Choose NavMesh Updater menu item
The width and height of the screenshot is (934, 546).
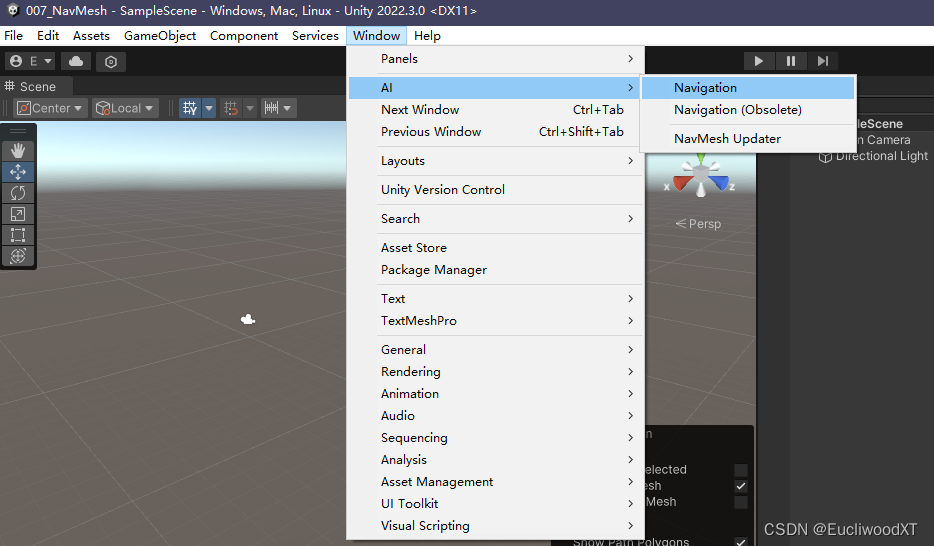(x=748, y=139)
